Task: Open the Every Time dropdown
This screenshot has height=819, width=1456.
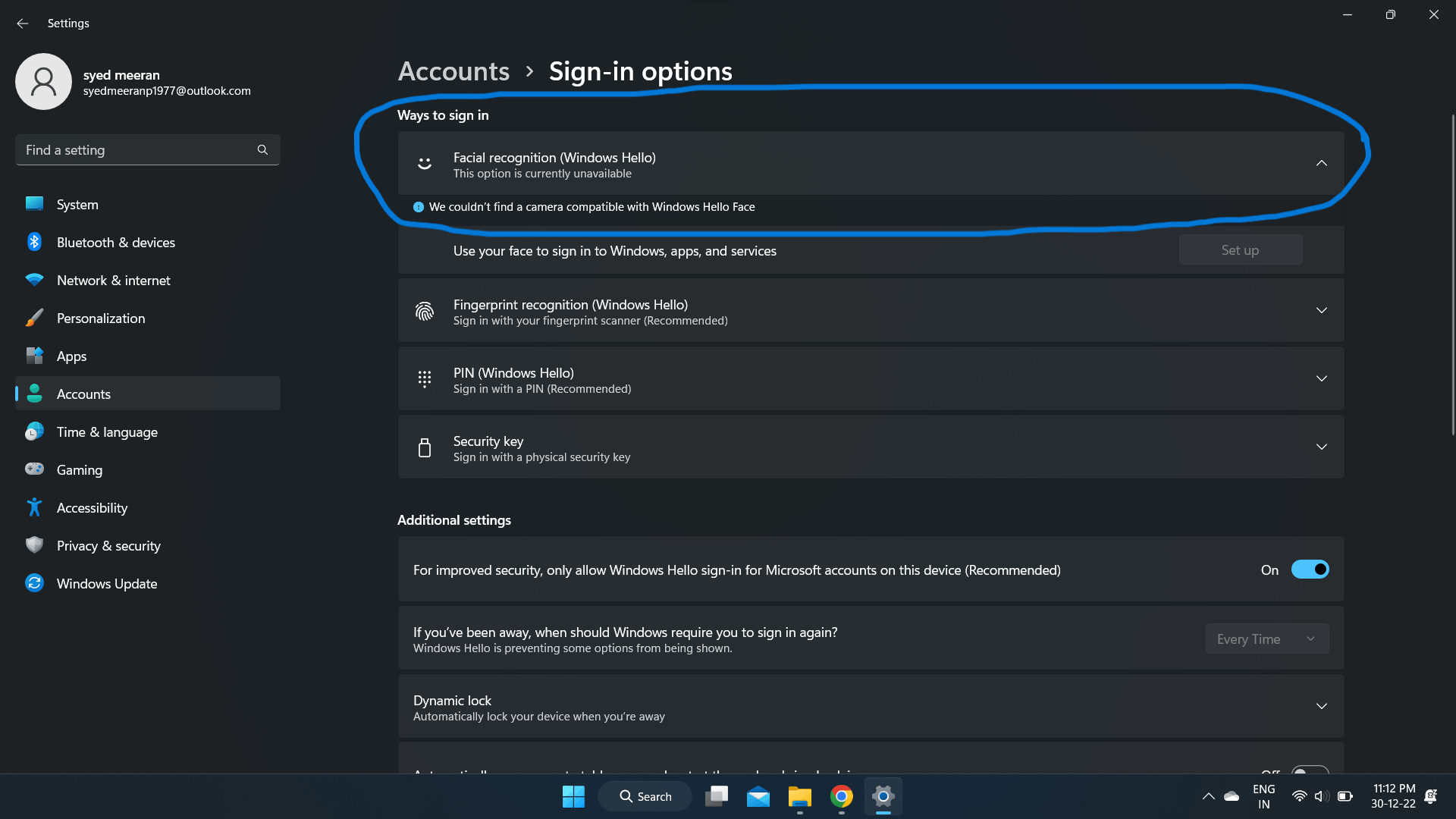Action: [x=1266, y=639]
